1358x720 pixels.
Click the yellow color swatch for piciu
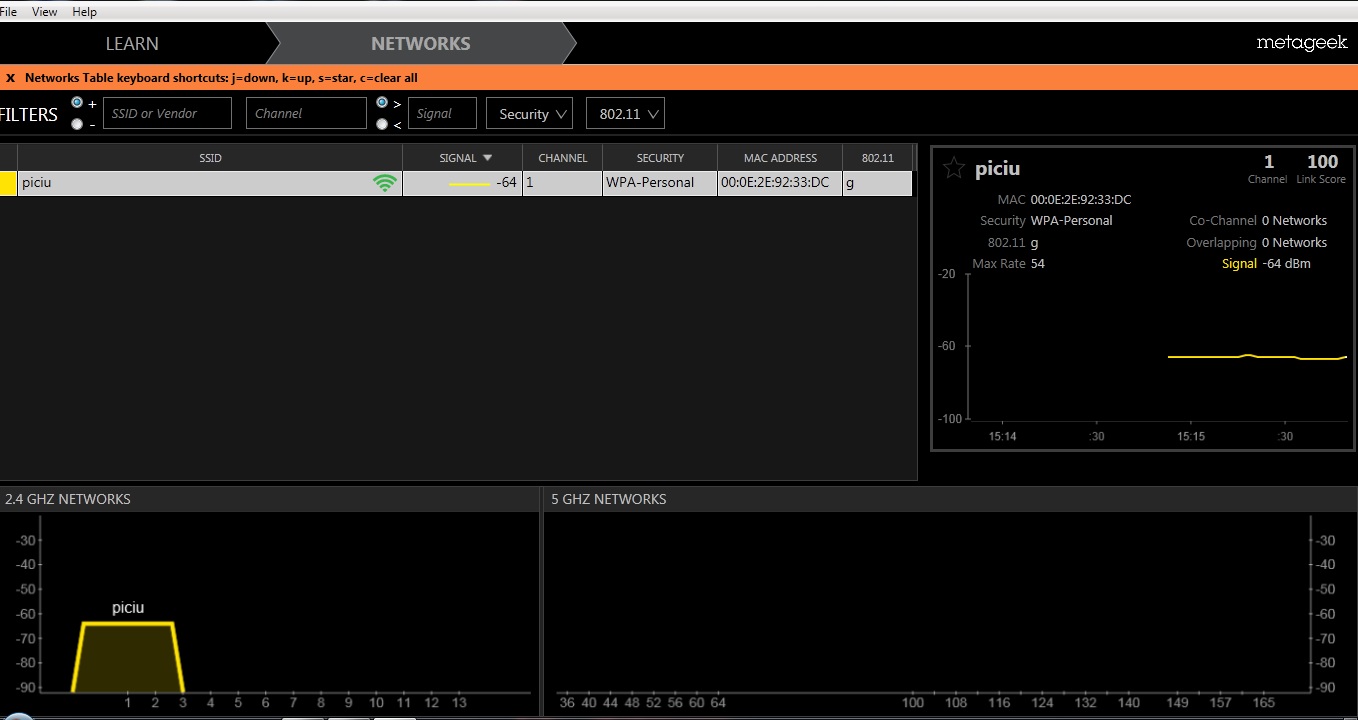[x=8, y=183]
